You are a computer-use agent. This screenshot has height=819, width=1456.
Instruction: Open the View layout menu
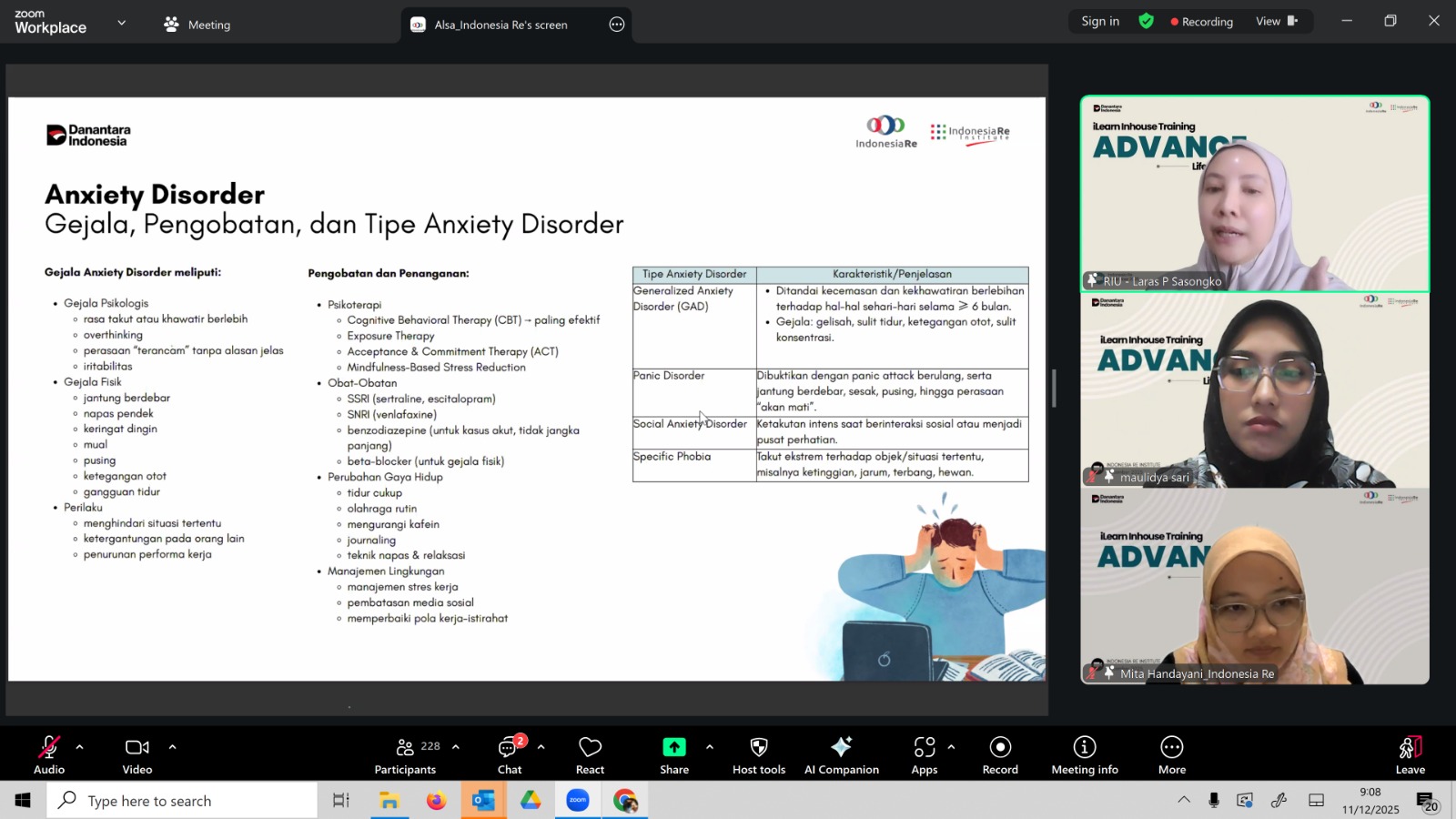click(1276, 22)
